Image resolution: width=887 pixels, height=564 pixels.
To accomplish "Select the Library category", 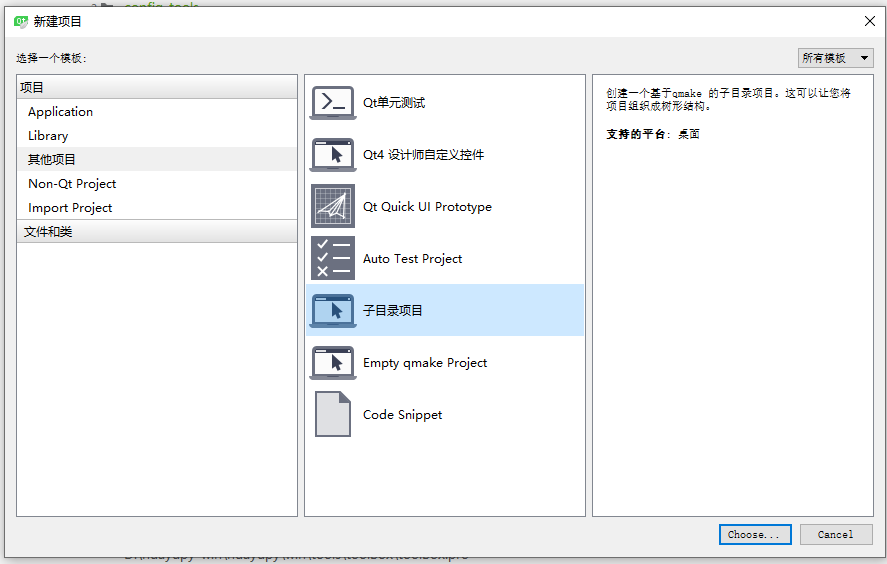I will click(x=157, y=136).
